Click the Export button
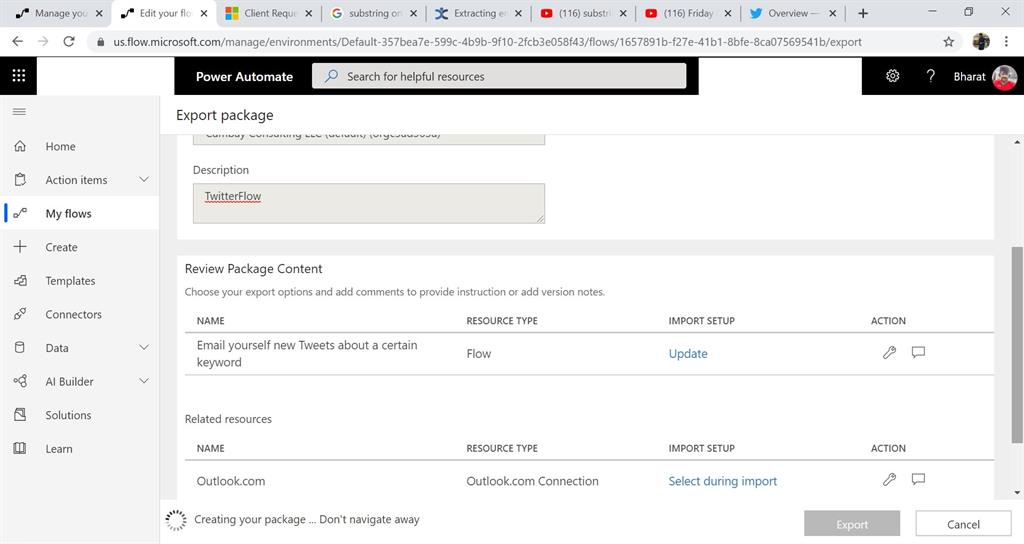The height and width of the screenshot is (544, 1024). coord(852,524)
